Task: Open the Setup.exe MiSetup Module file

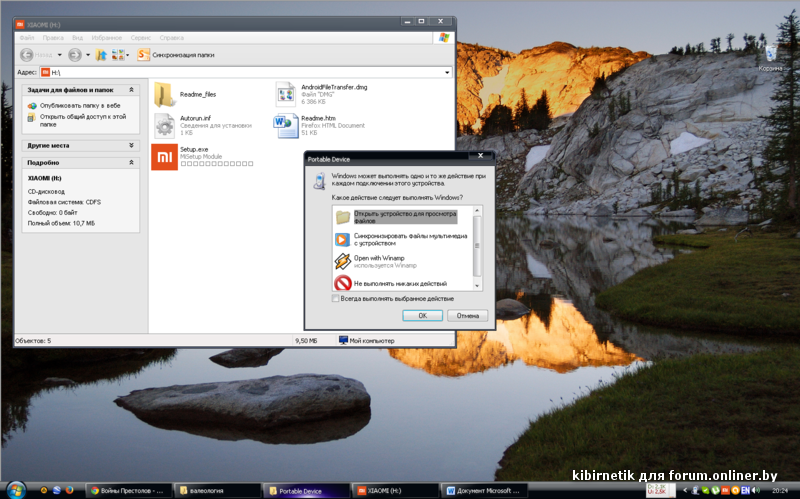Action: (164, 155)
